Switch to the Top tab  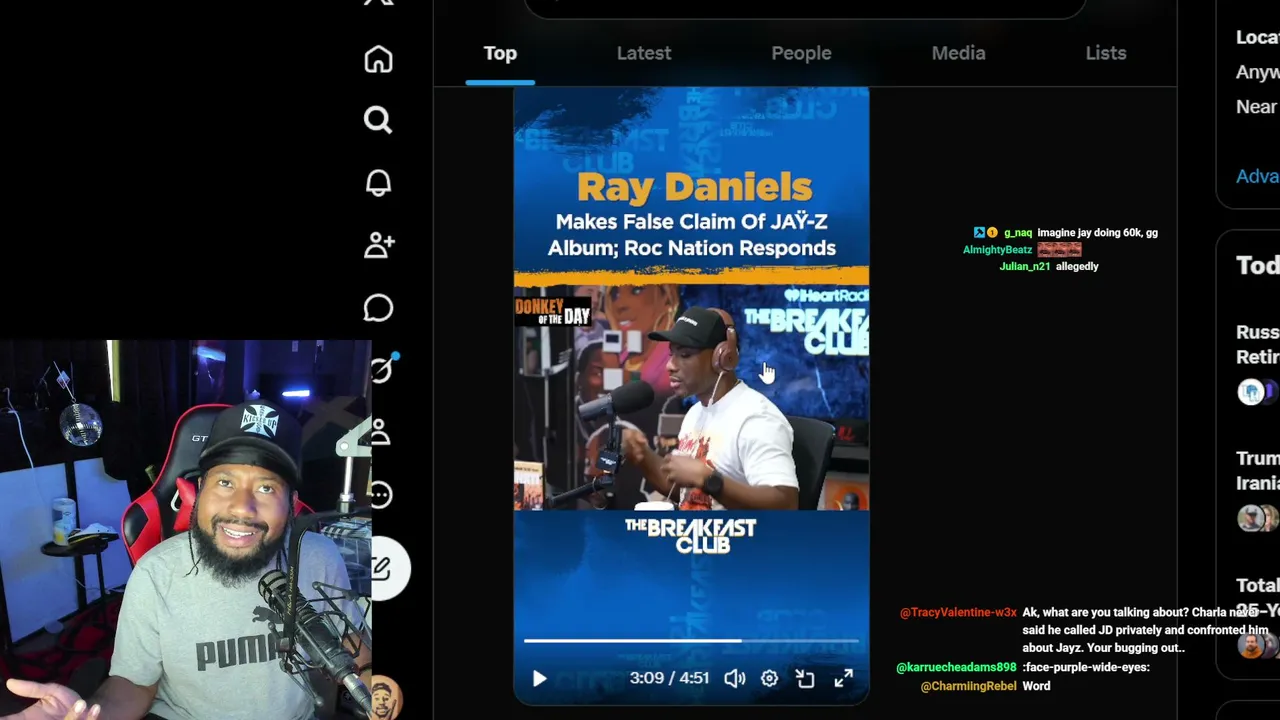coord(500,53)
